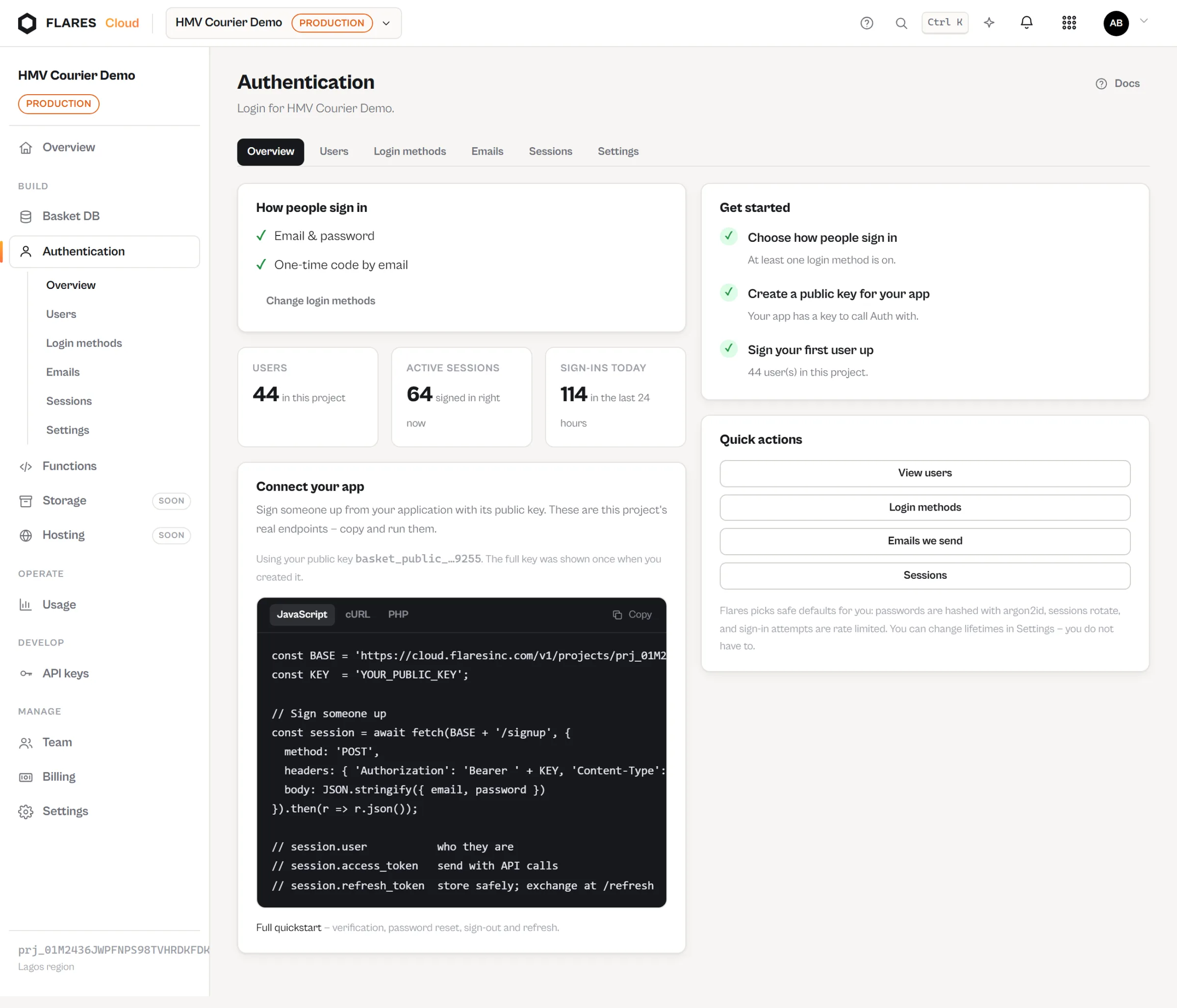1177x1008 pixels.
Task: Click the Flares hexagon logo
Action: click(x=26, y=23)
